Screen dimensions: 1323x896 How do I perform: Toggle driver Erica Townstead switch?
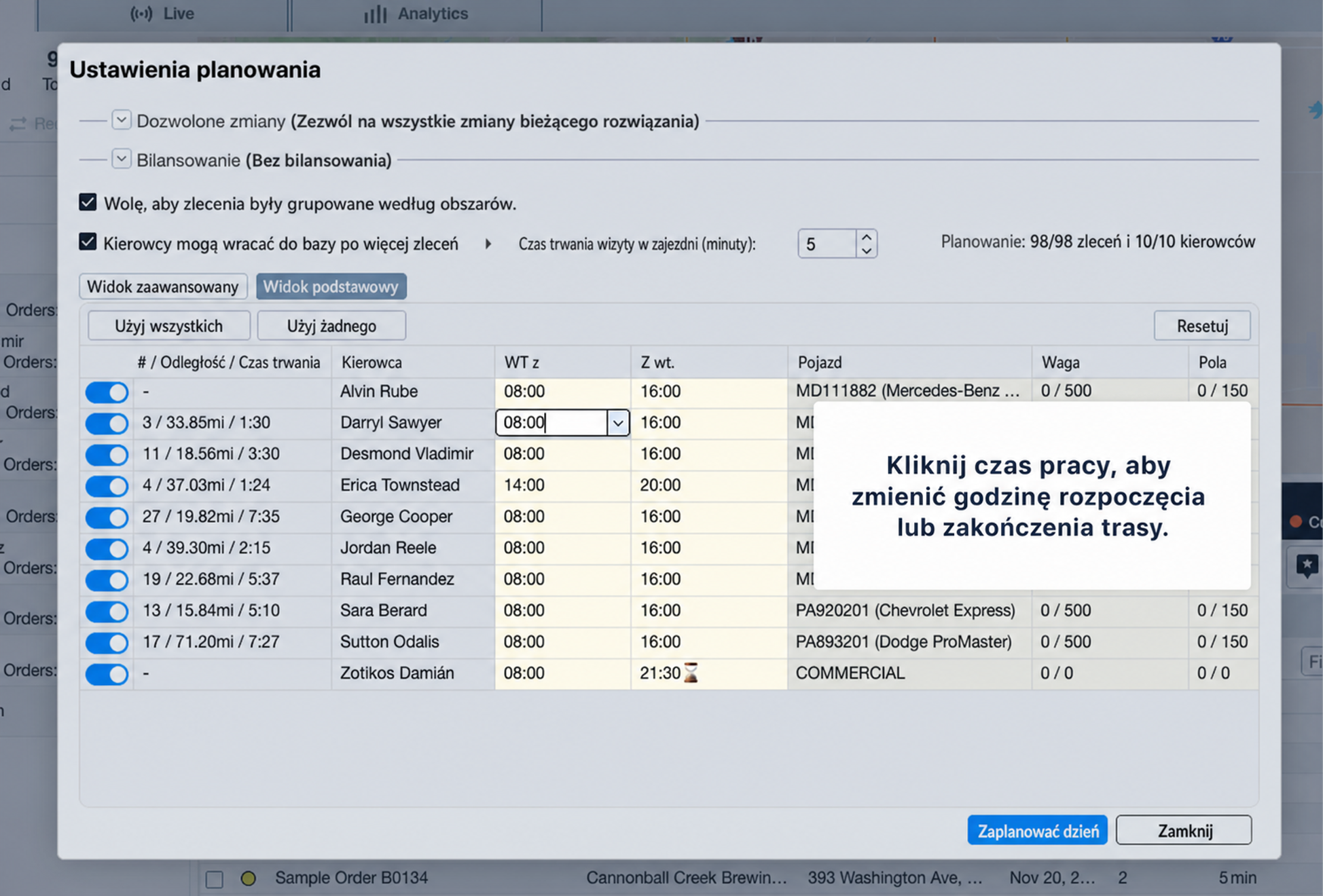(107, 485)
